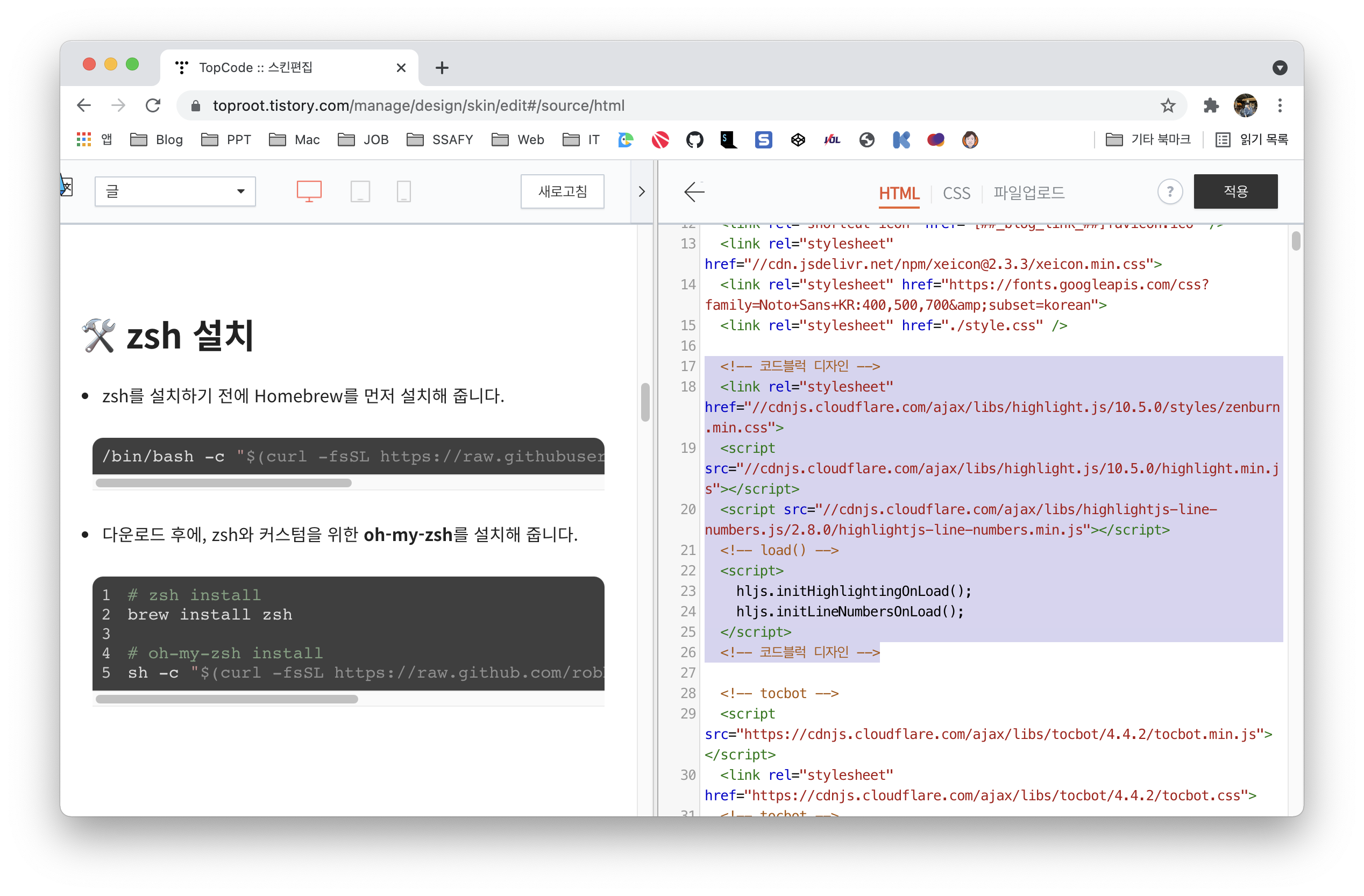Switch preview to tablet view icon
Screen dimensions: 1364x896
360,191
